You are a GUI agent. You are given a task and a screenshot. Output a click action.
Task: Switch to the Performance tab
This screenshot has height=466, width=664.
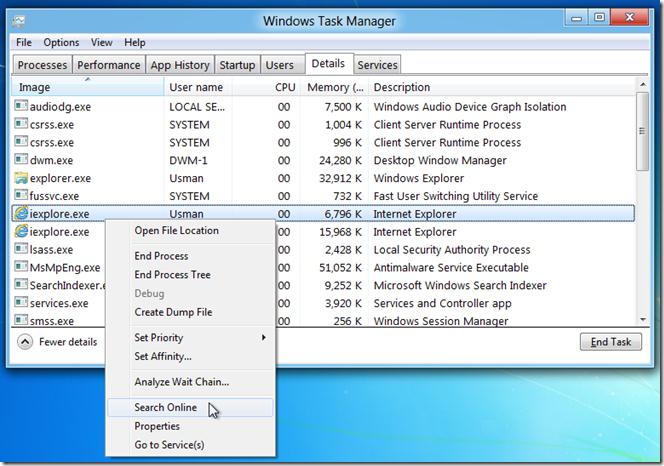pos(109,65)
